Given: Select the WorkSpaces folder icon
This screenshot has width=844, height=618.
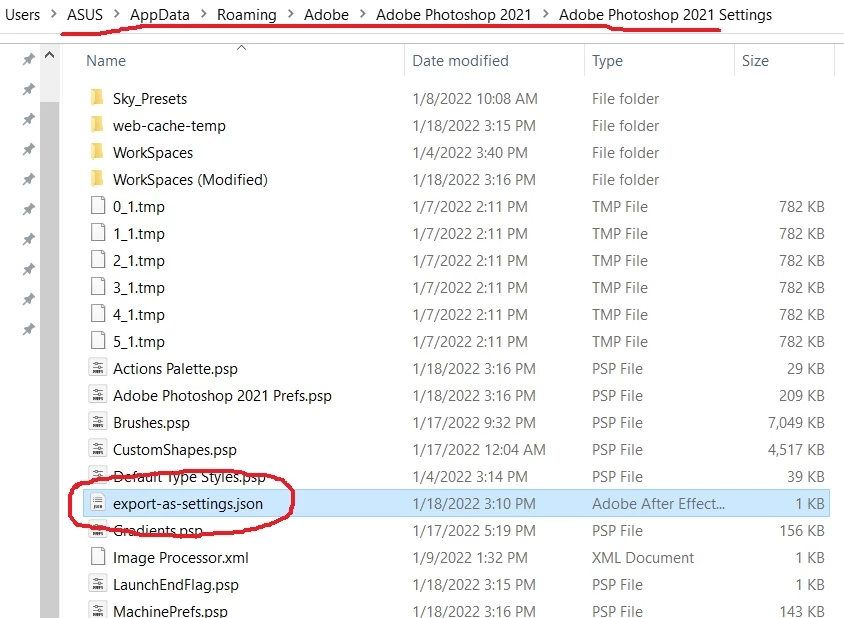Looking at the screenshot, I should point(97,151).
